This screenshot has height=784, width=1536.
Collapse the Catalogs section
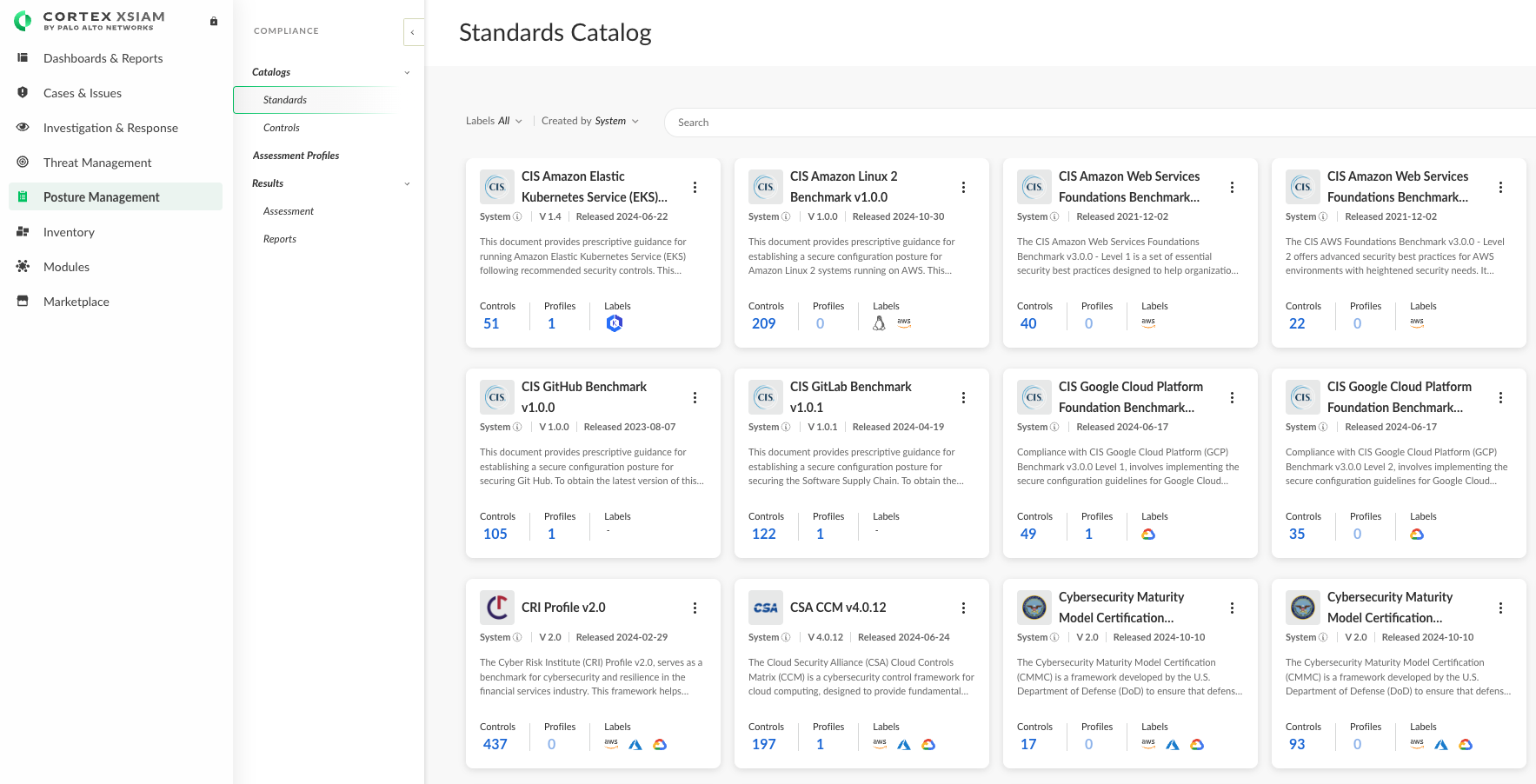(x=407, y=72)
